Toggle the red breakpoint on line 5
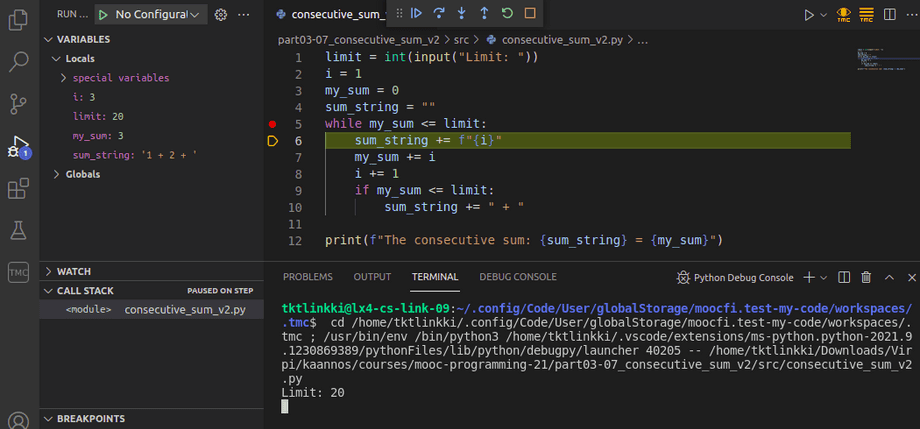Screen dimensions: 920x429 click(x=272, y=124)
